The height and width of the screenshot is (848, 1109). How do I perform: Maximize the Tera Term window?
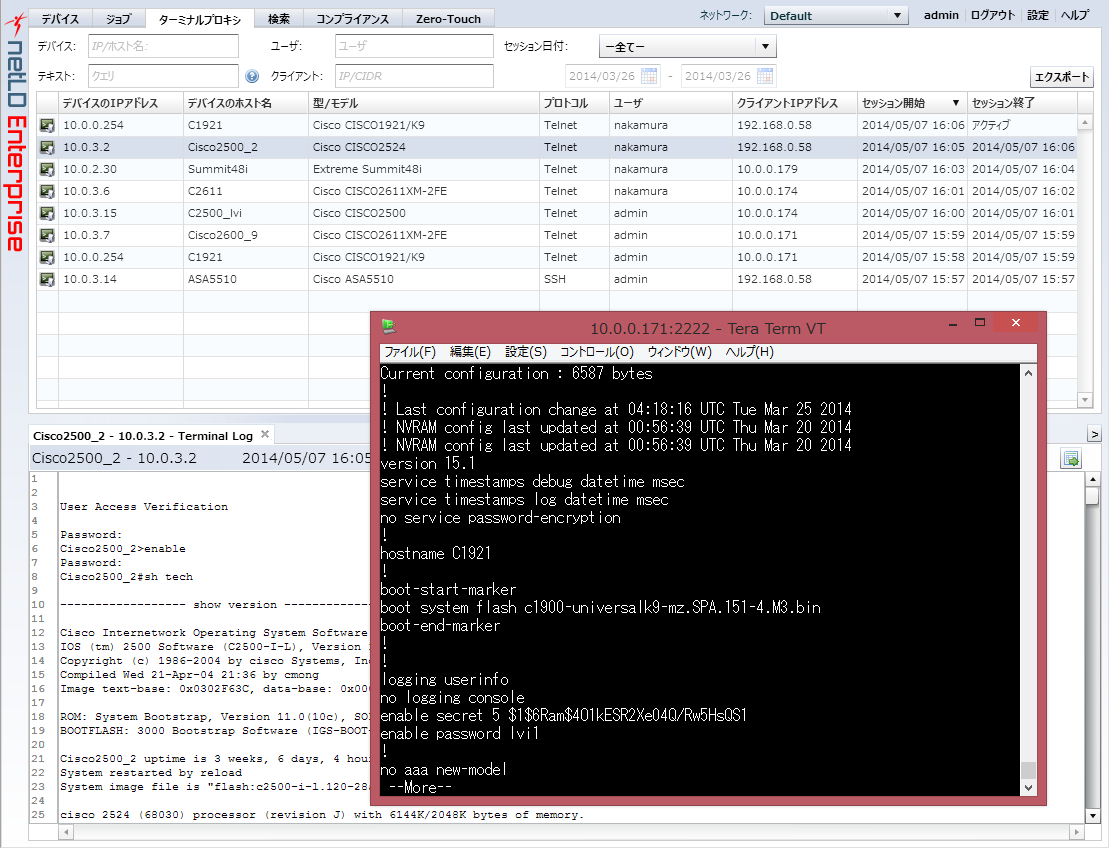pos(980,323)
